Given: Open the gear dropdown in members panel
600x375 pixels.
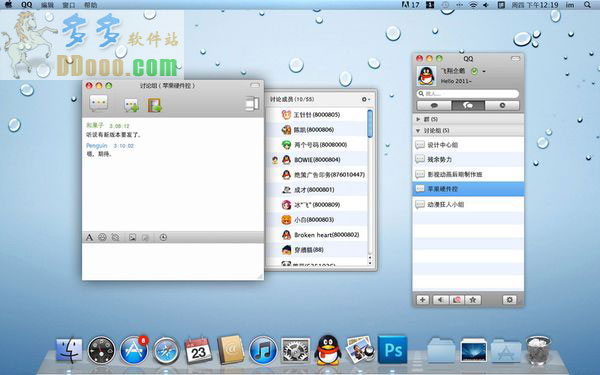Looking at the screenshot, I should (365, 99).
